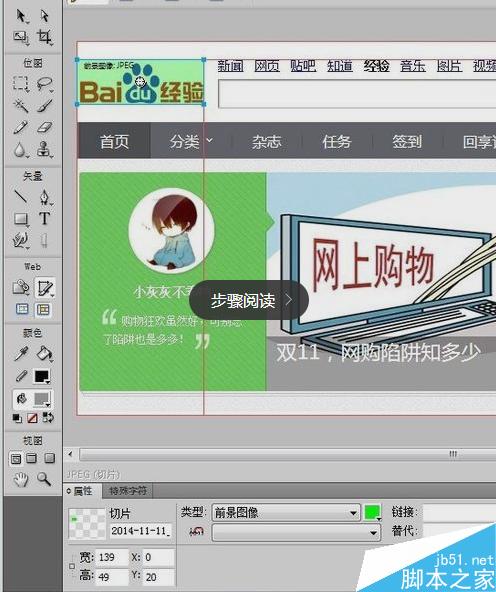Select the Rectangle vector tool
496x592 pixels.
[21, 219]
